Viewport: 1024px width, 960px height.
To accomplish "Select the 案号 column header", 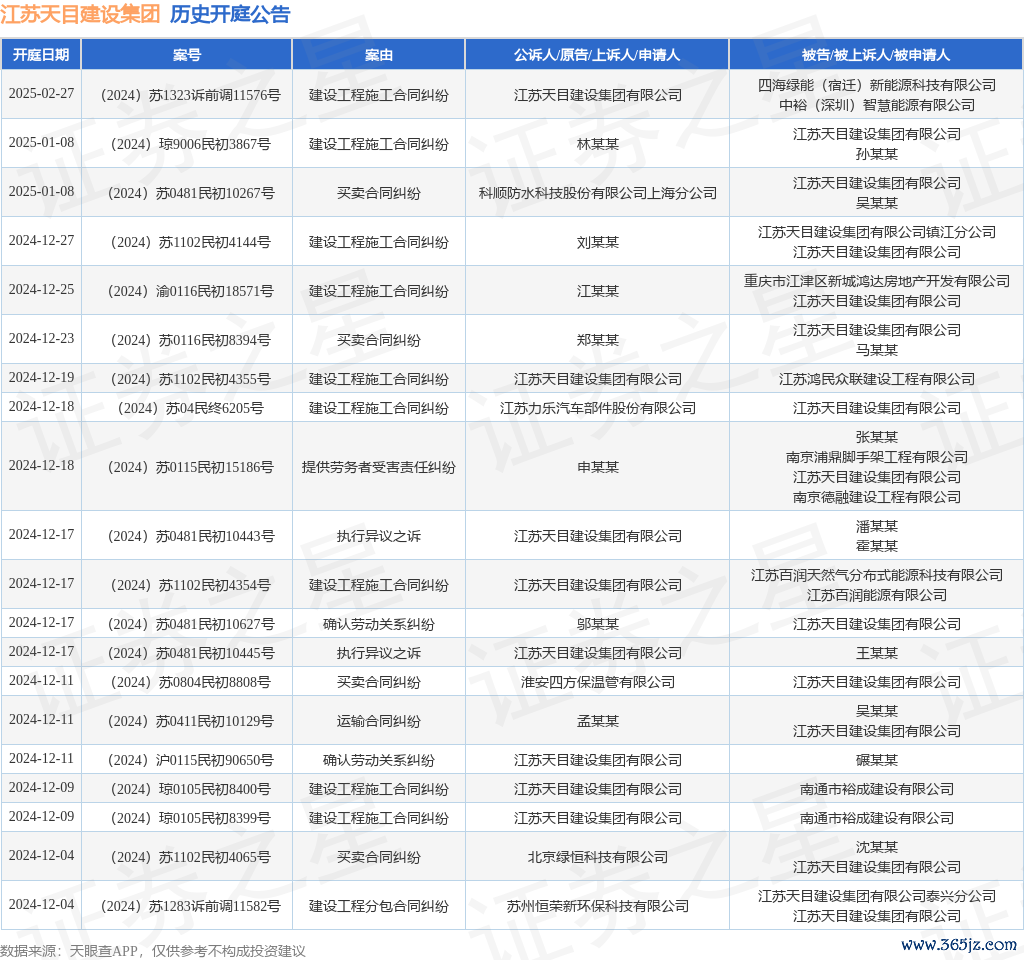I will pyautogui.click(x=187, y=55).
